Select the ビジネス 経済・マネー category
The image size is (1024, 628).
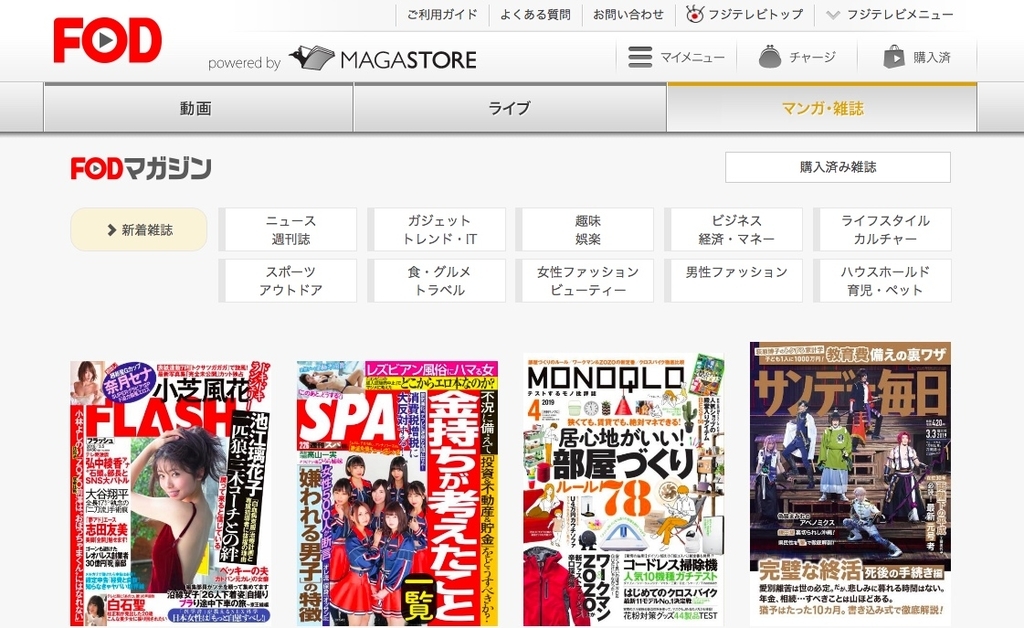pos(734,230)
